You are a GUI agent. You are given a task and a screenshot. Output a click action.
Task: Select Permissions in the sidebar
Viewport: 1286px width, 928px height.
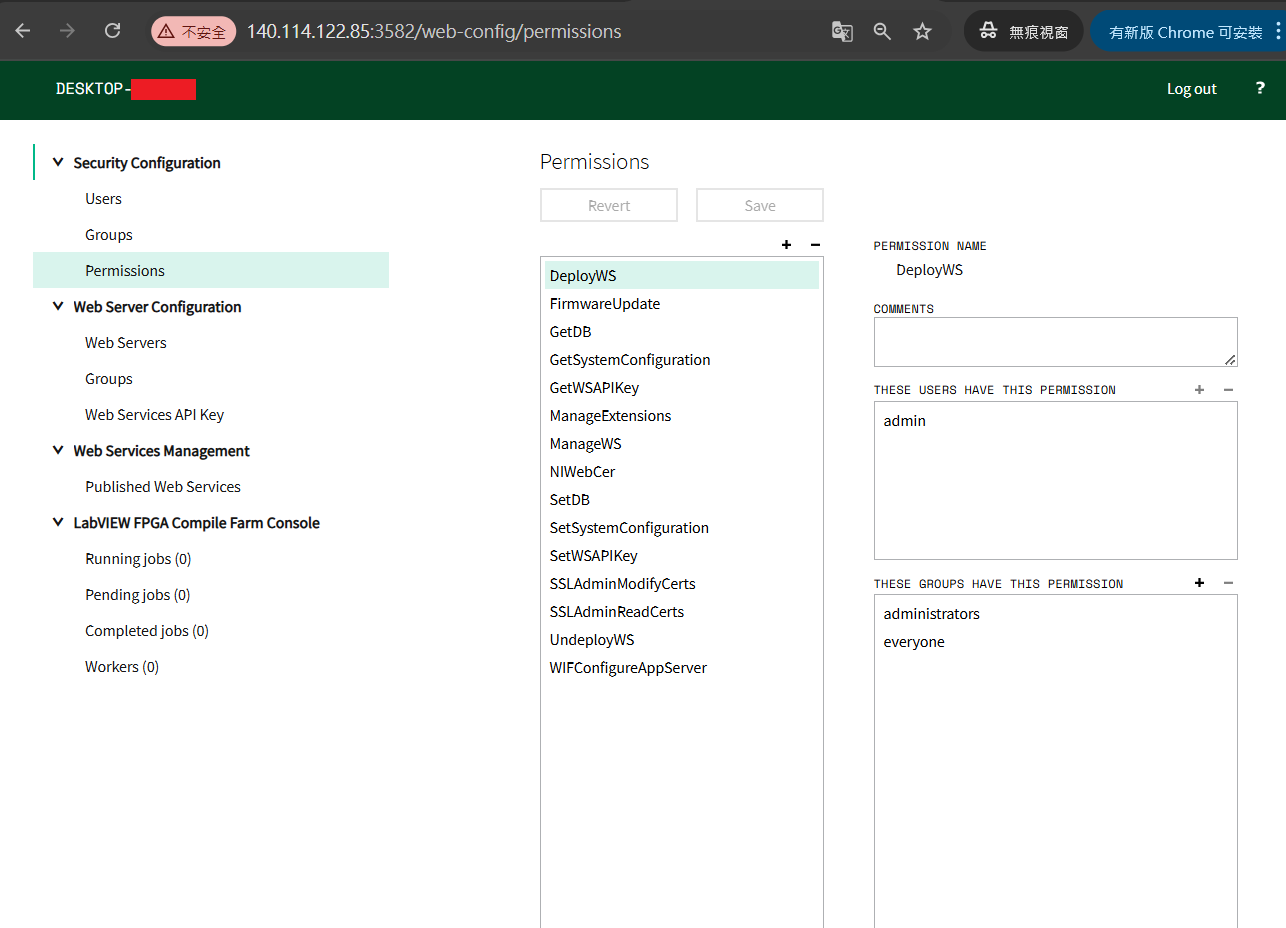(211, 271)
